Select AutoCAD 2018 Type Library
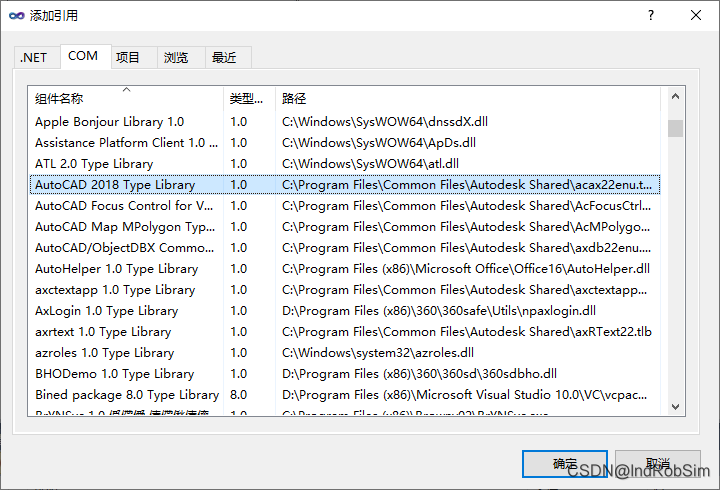The image size is (720, 490). [345, 185]
